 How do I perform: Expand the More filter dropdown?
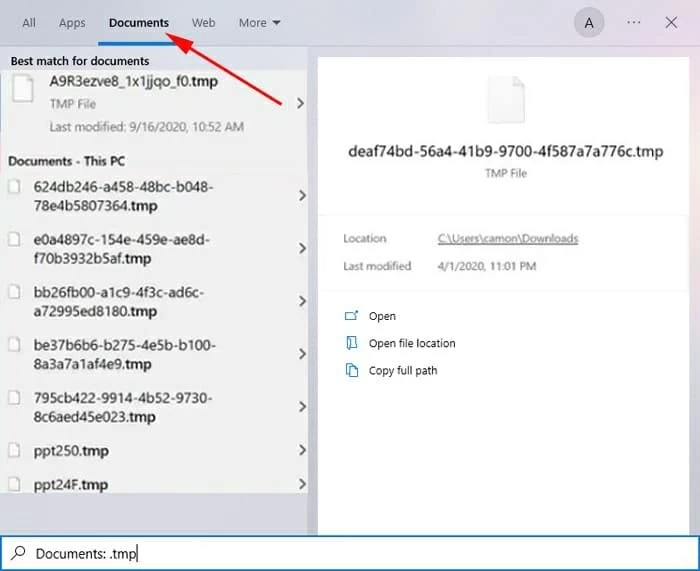[x=259, y=23]
